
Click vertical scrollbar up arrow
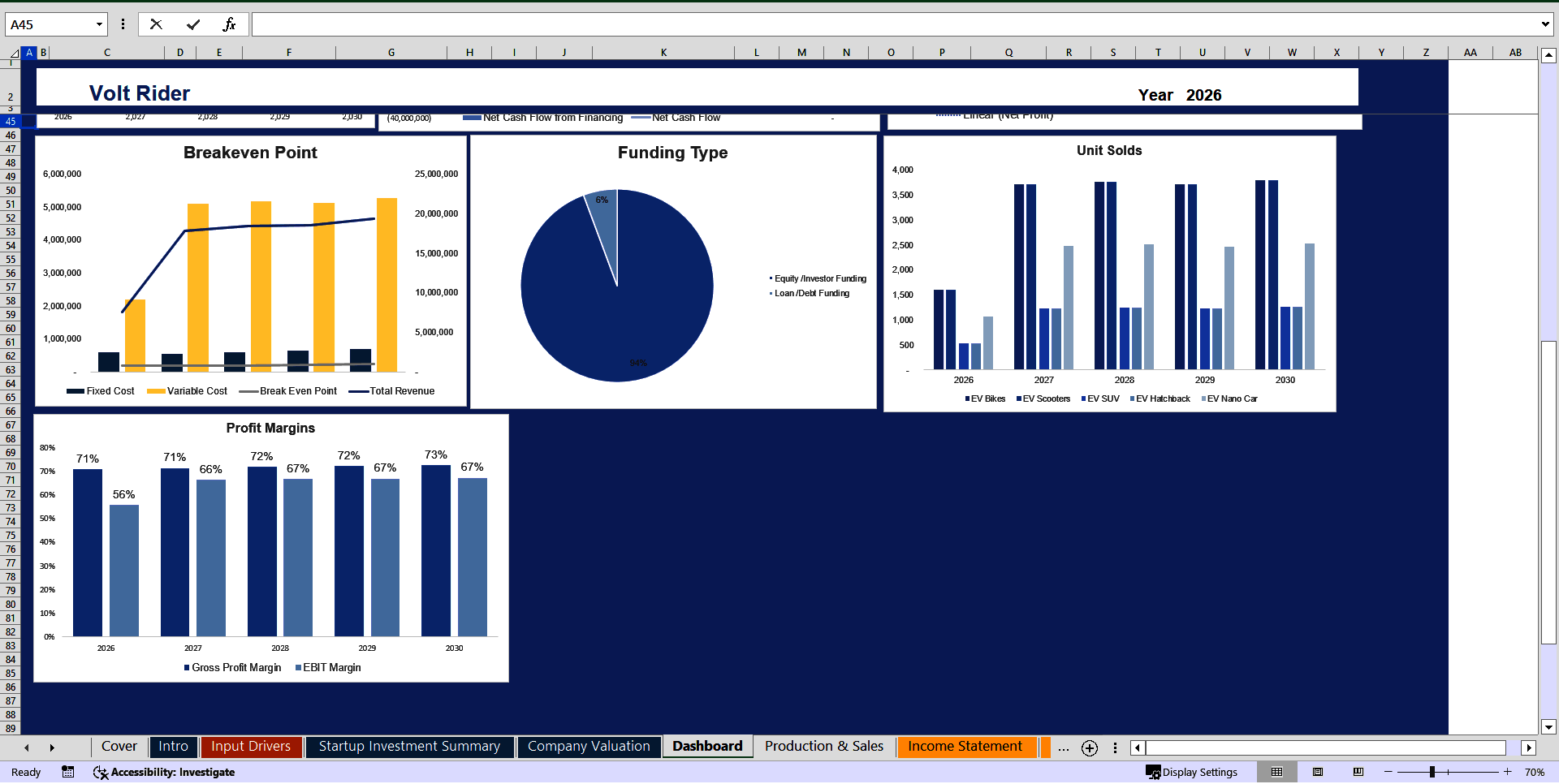[1548, 56]
